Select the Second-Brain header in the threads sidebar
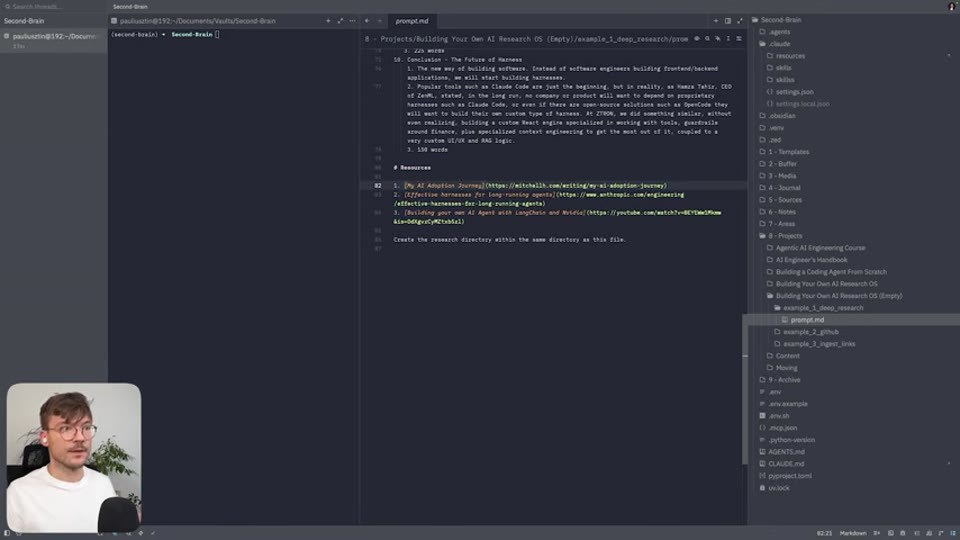 click(x=24, y=21)
